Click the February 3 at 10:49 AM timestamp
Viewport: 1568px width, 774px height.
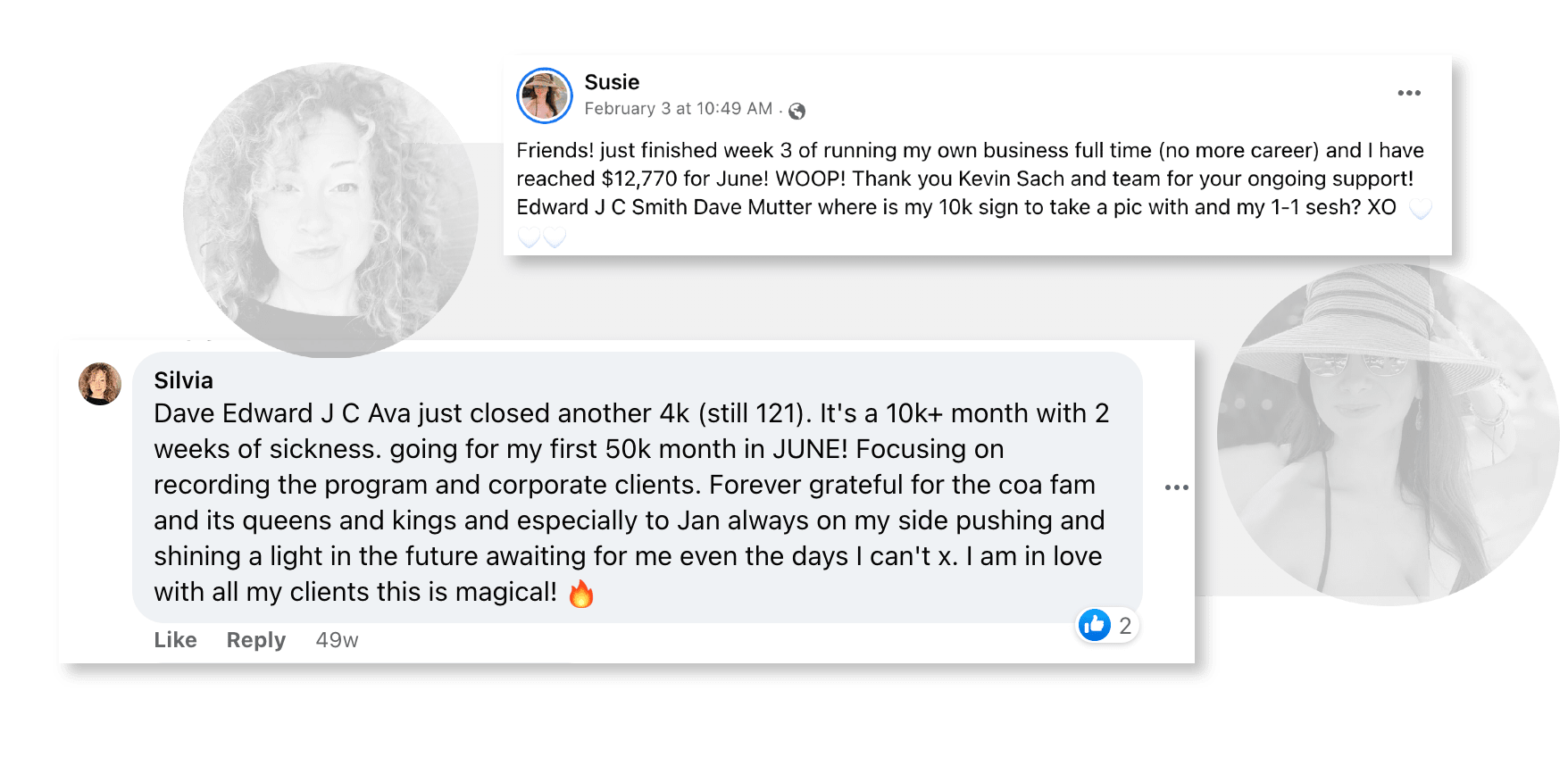coord(678,109)
